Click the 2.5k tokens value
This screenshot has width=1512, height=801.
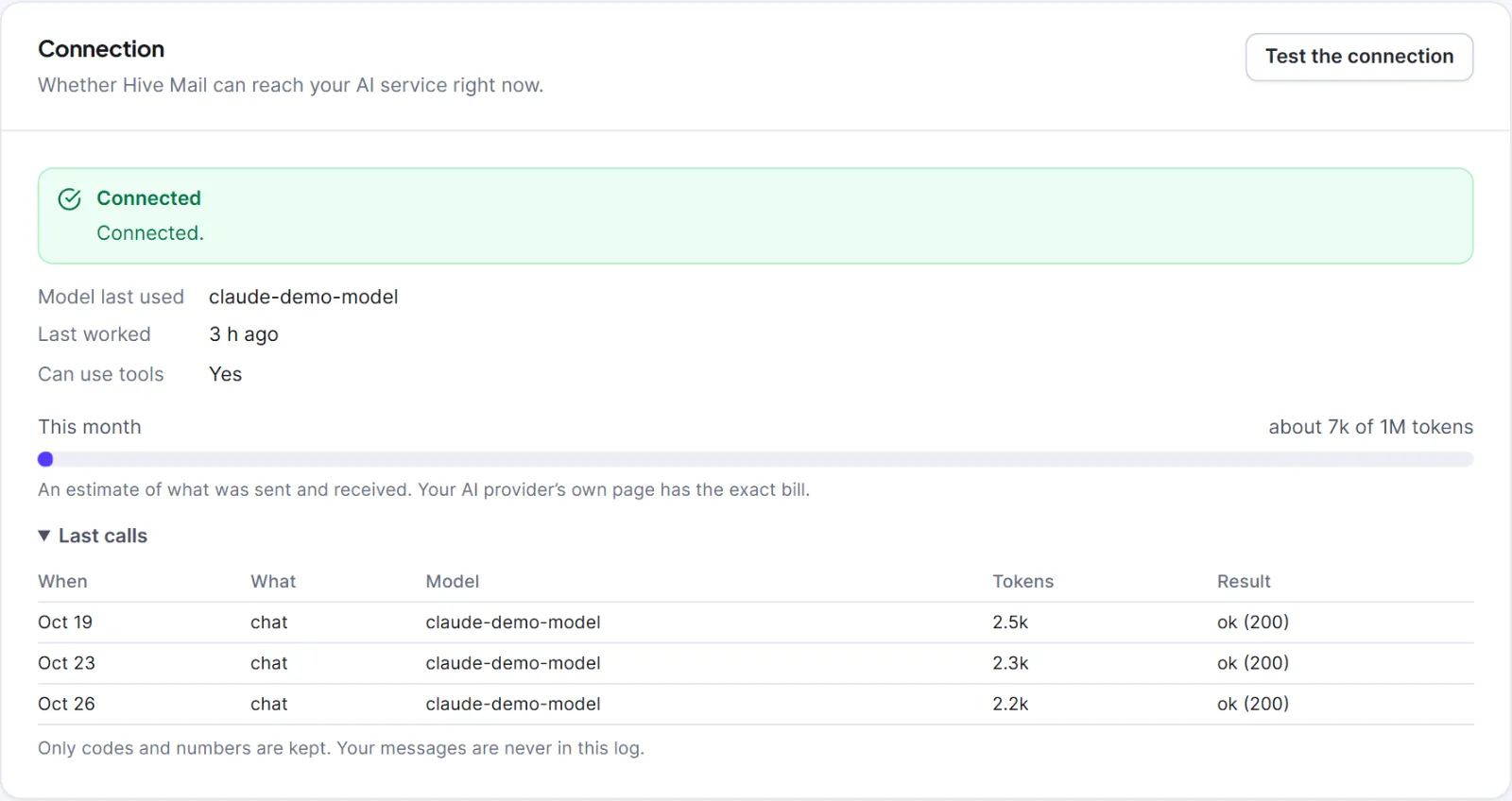tap(1010, 622)
